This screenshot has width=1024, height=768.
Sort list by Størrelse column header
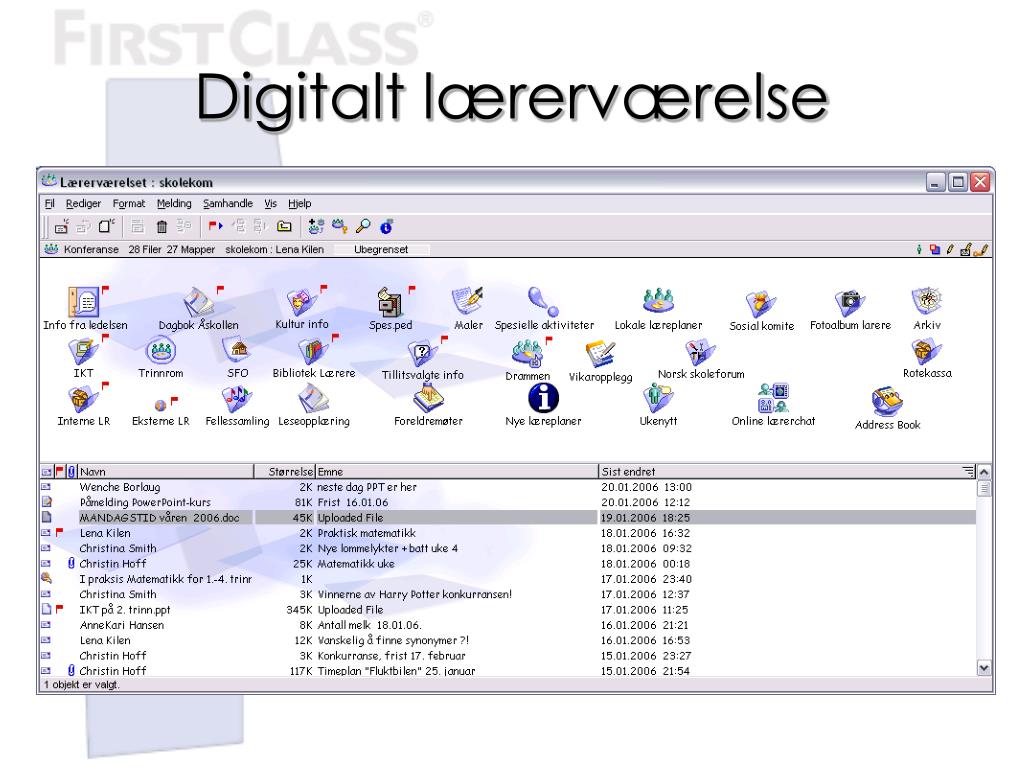coord(285,471)
